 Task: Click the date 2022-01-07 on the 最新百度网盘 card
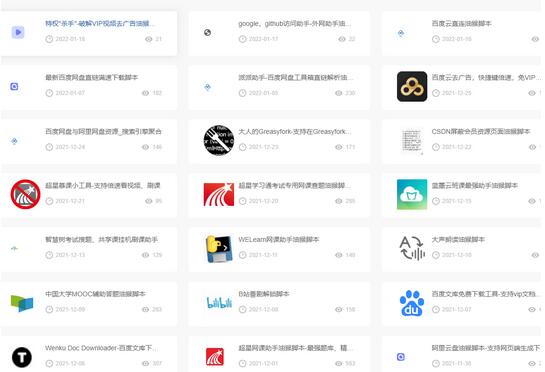tap(70, 93)
